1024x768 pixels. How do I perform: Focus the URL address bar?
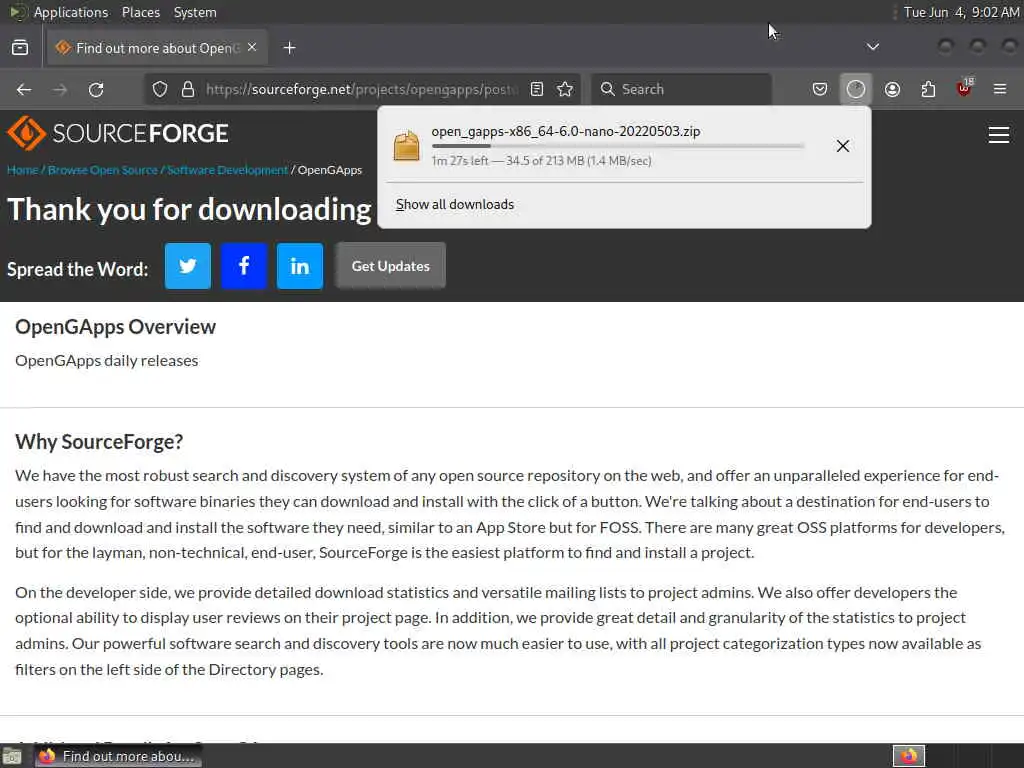pos(362,89)
